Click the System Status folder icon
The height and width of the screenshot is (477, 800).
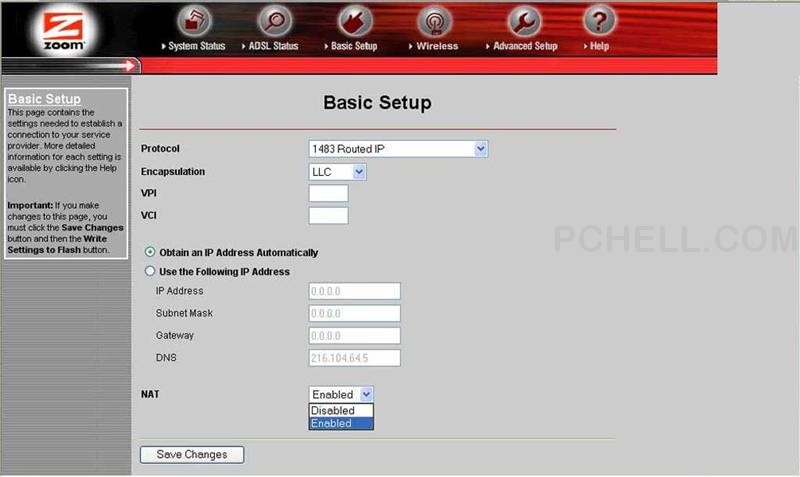197,21
